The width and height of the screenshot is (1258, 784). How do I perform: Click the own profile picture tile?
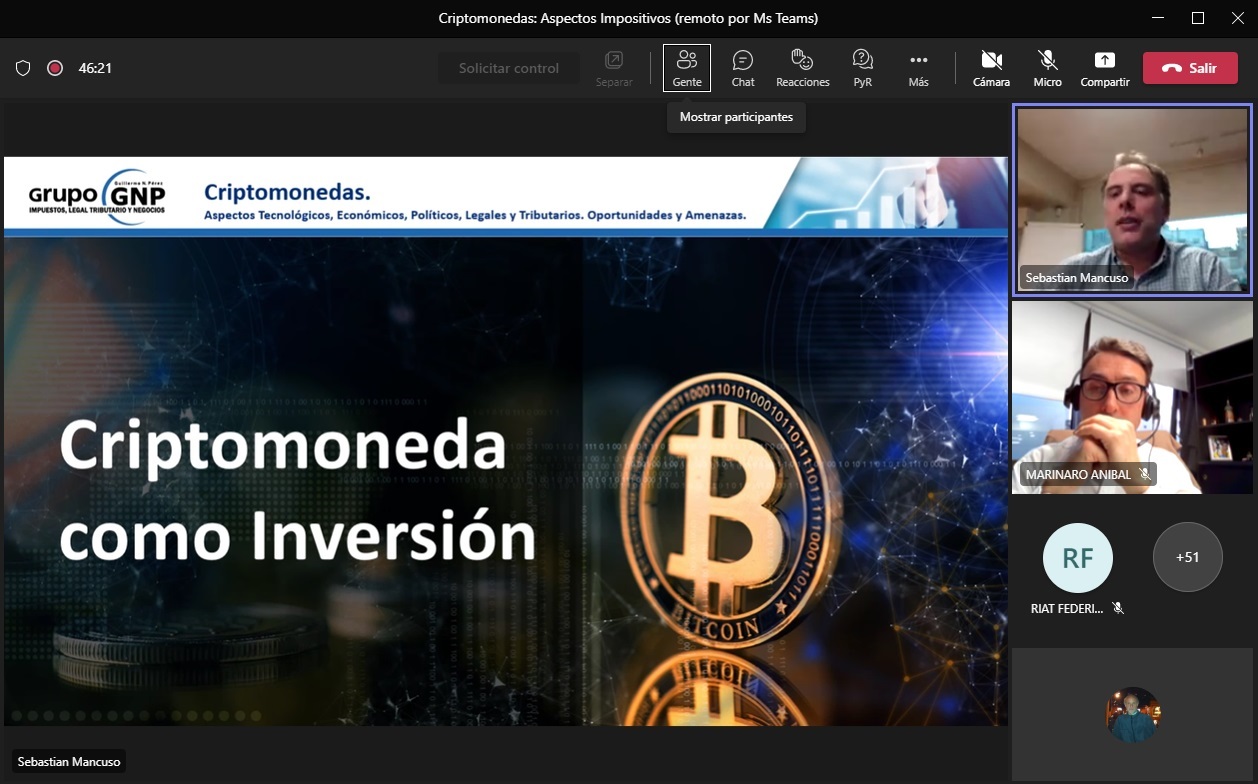[x=1133, y=714]
